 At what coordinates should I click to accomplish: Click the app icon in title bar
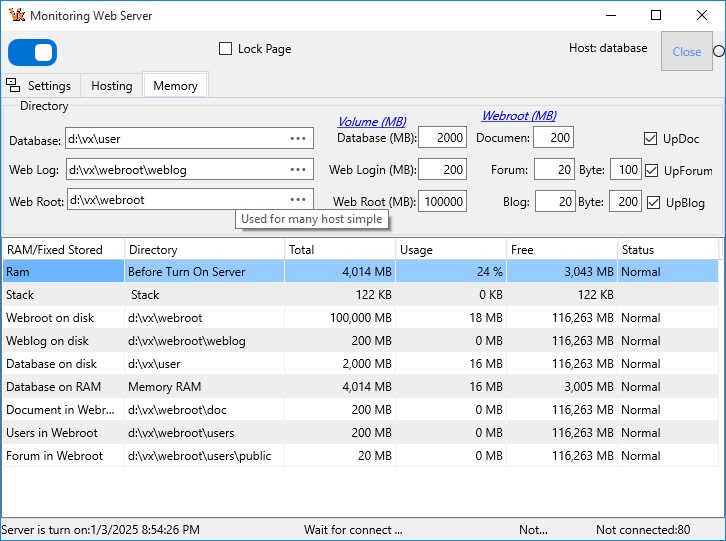tap(14, 16)
